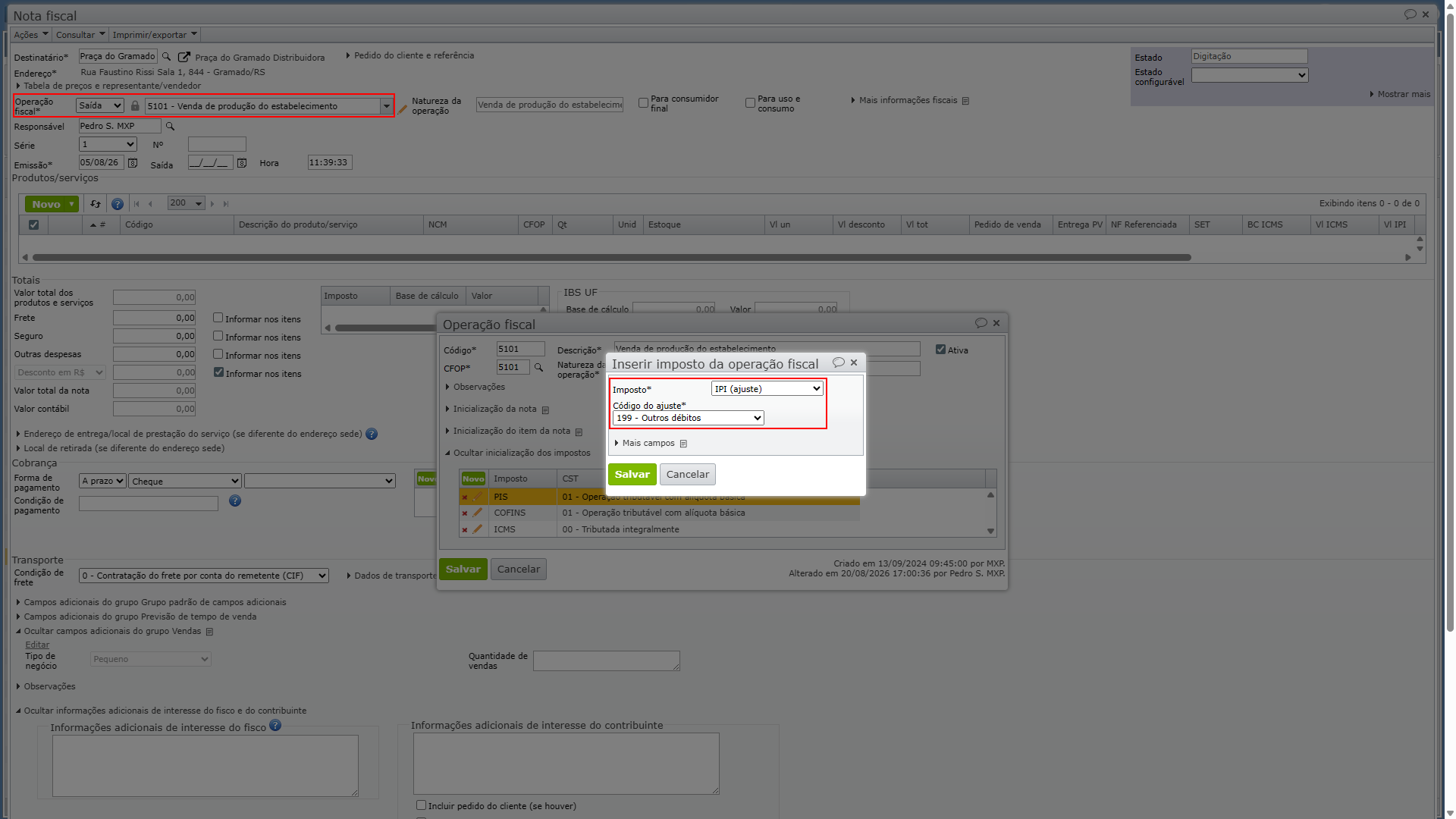Refresh the Produtos/serviços grid
Viewport: 1456px width, 819px height.
pos(96,204)
